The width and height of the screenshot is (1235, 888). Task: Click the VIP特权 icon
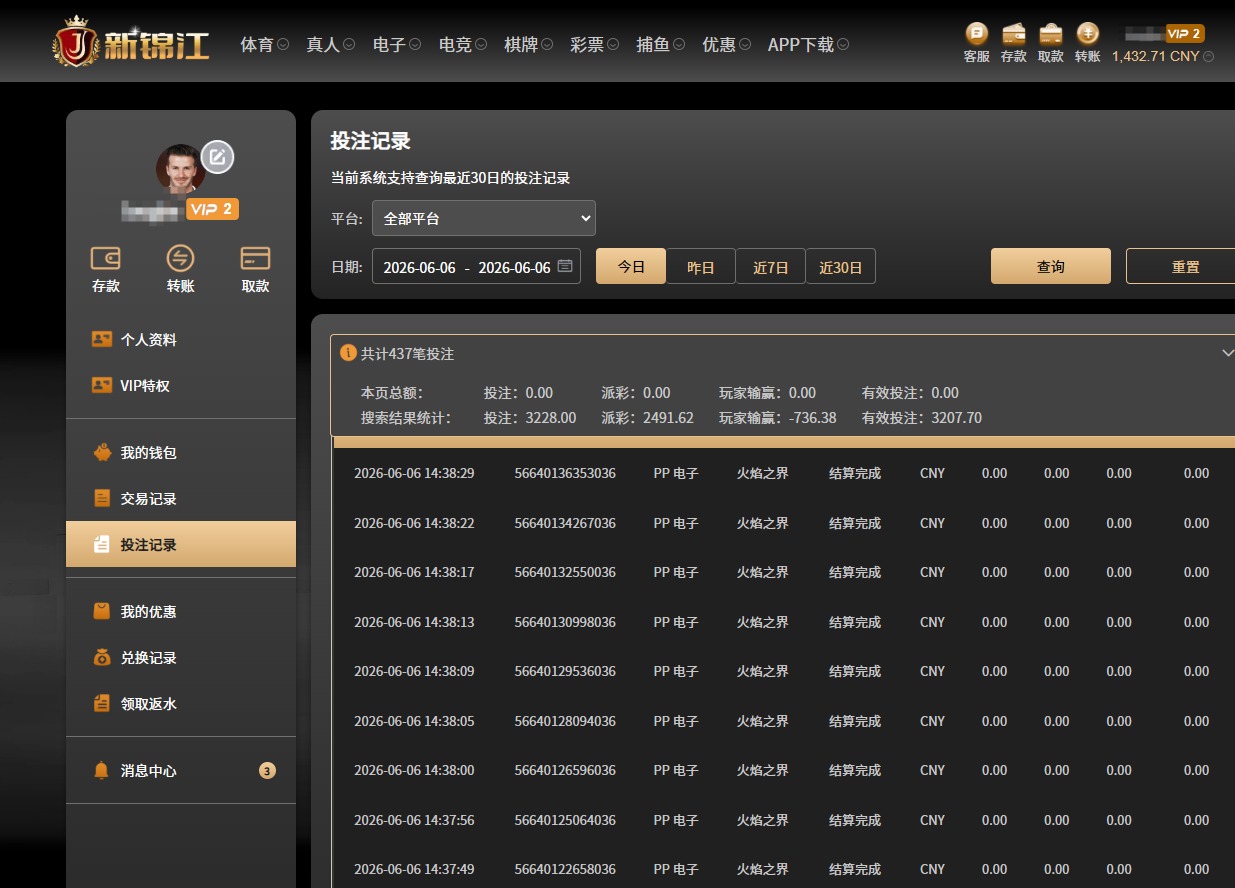click(102, 385)
